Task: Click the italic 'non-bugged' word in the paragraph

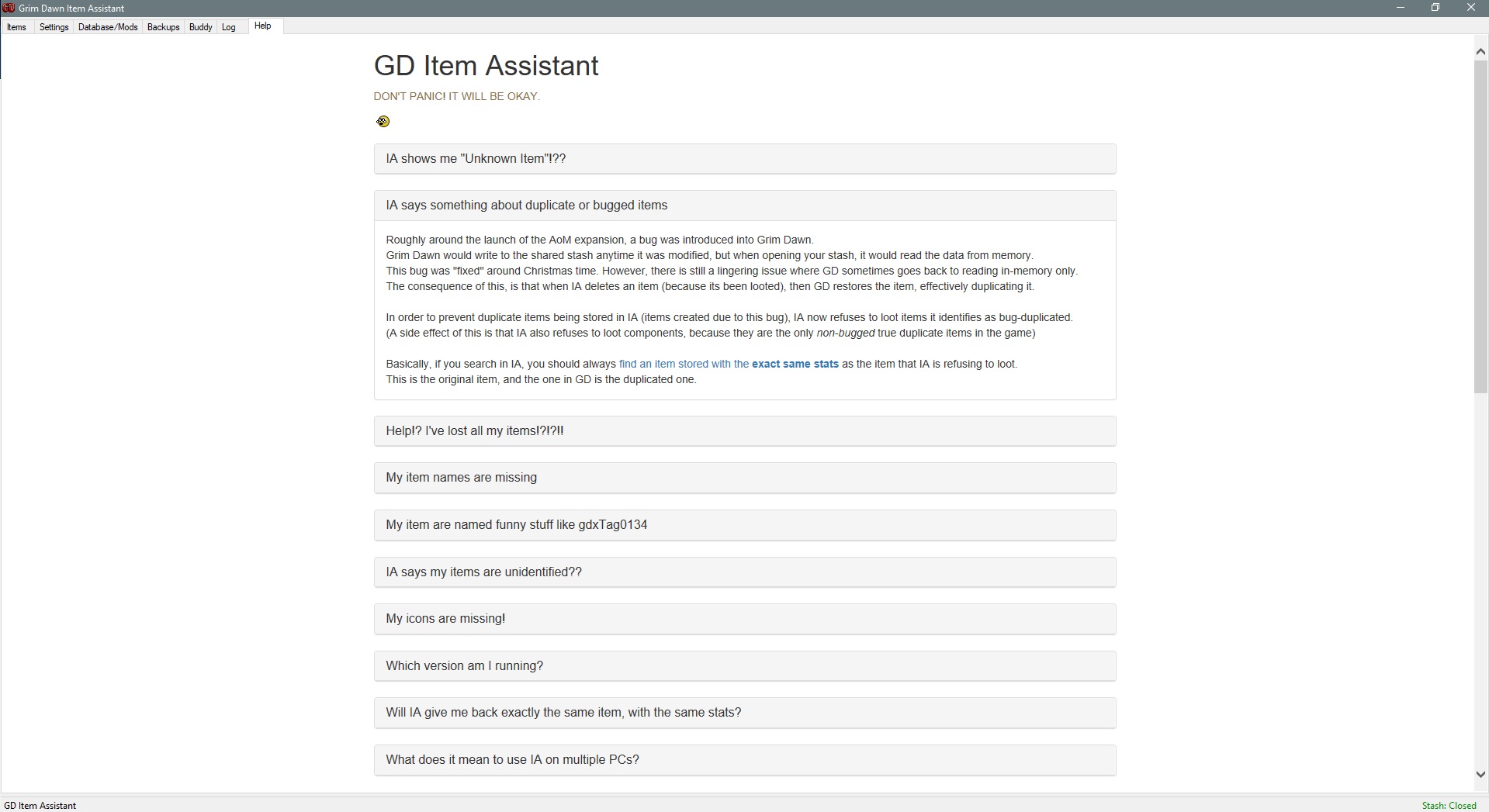Action: click(x=846, y=333)
